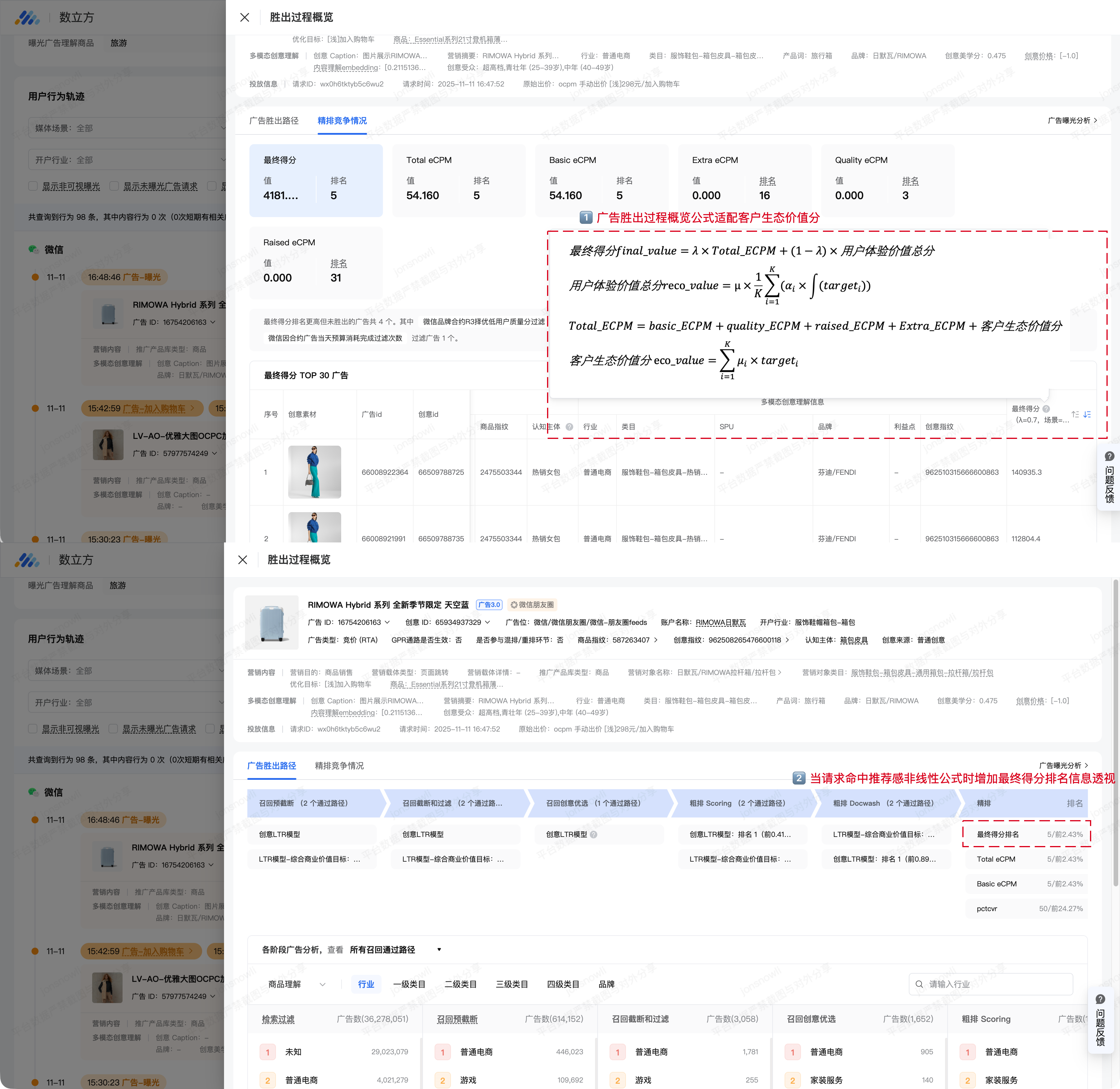Click the 广告3.0 badge
Viewport: 1120px width, 1089px height.
point(489,605)
